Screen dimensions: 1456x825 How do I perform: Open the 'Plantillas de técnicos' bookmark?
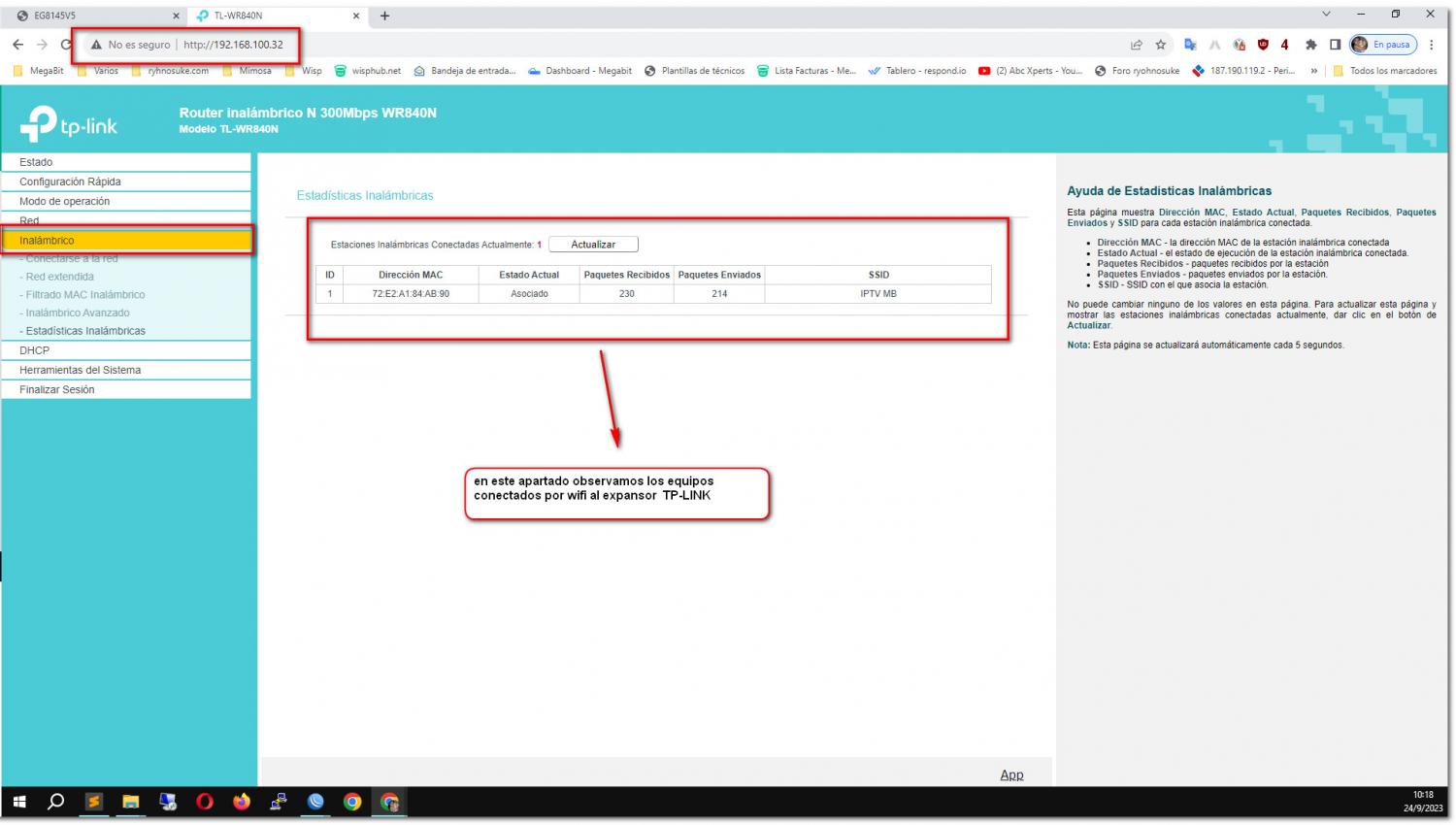coord(695,71)
